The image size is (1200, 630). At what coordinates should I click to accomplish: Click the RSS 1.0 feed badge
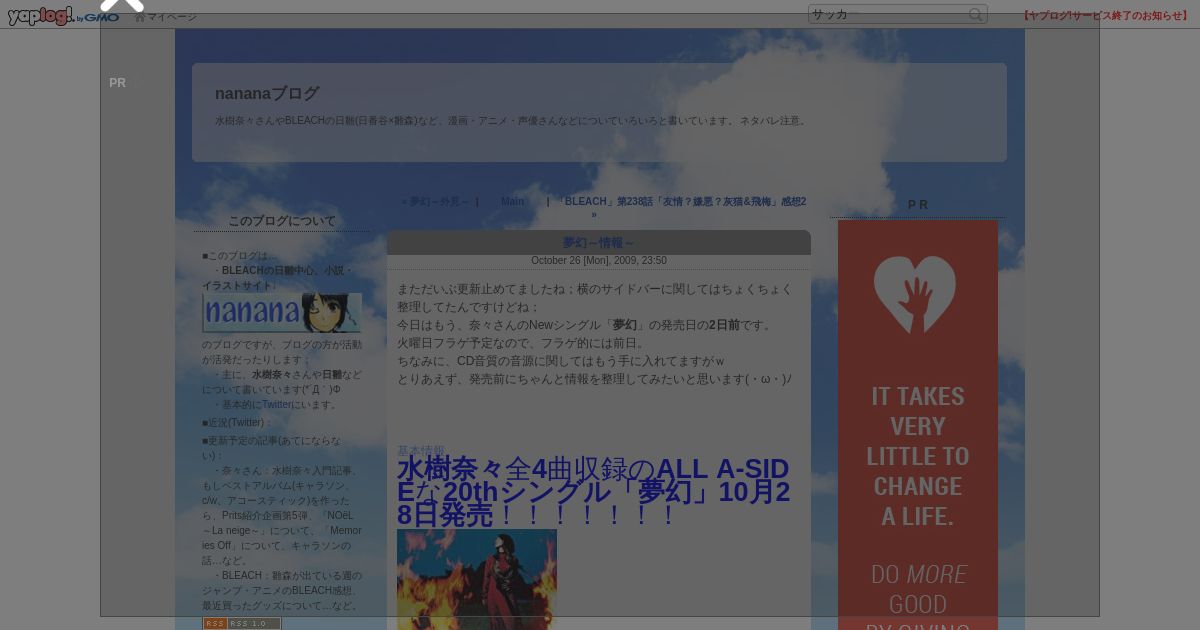click(242, 623)
